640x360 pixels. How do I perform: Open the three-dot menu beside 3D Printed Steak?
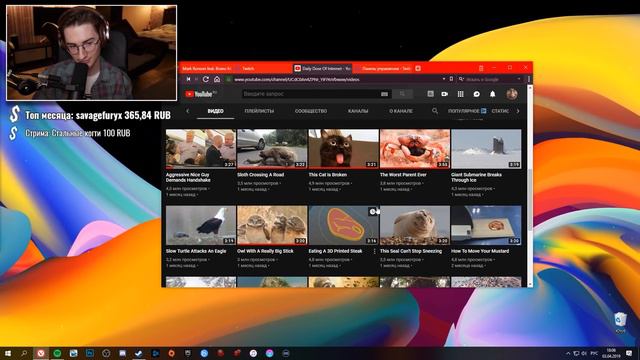(375, 252)
